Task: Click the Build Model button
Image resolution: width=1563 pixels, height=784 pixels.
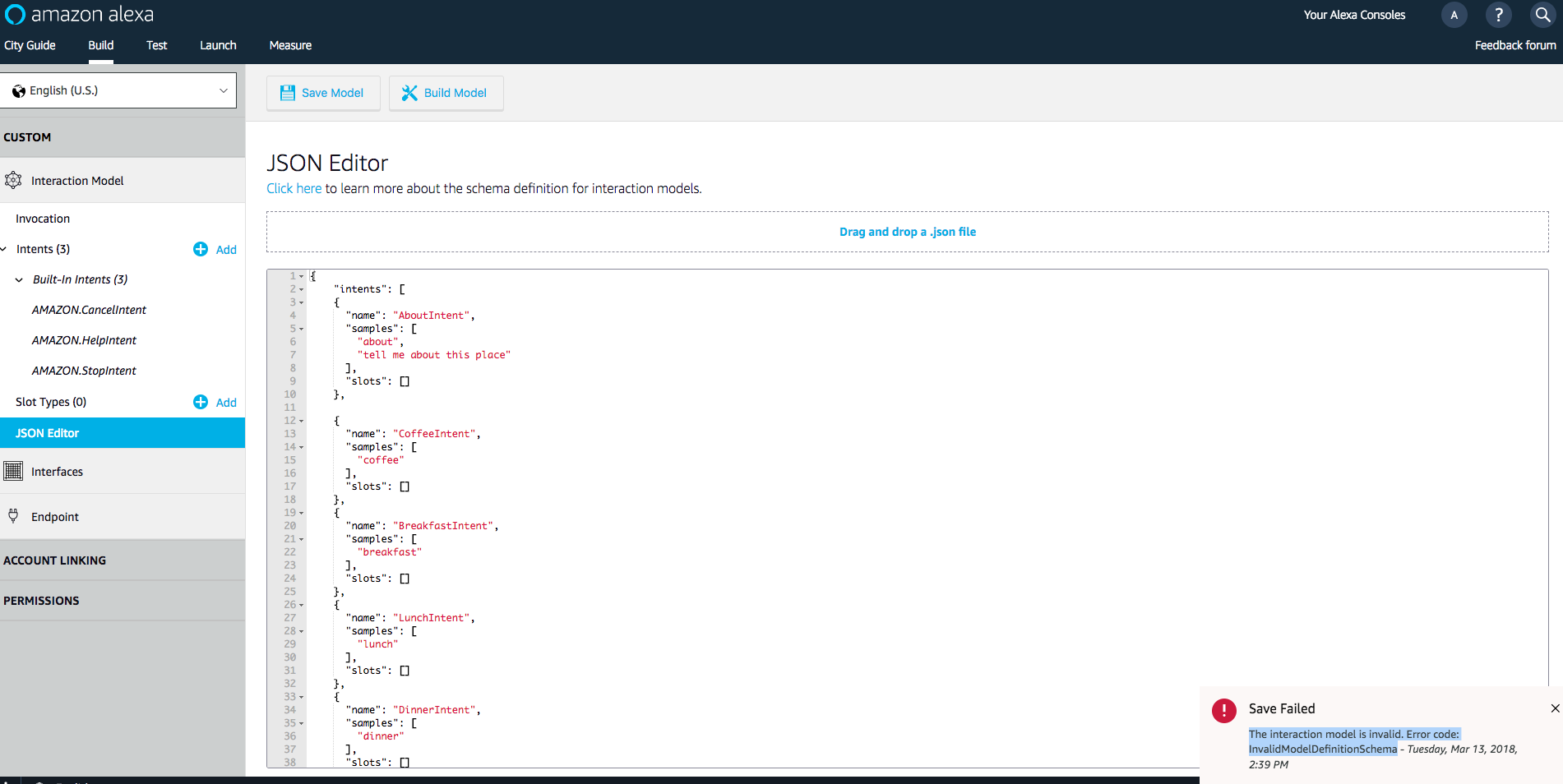Action: pyautogui.click(x=446, y=93)
